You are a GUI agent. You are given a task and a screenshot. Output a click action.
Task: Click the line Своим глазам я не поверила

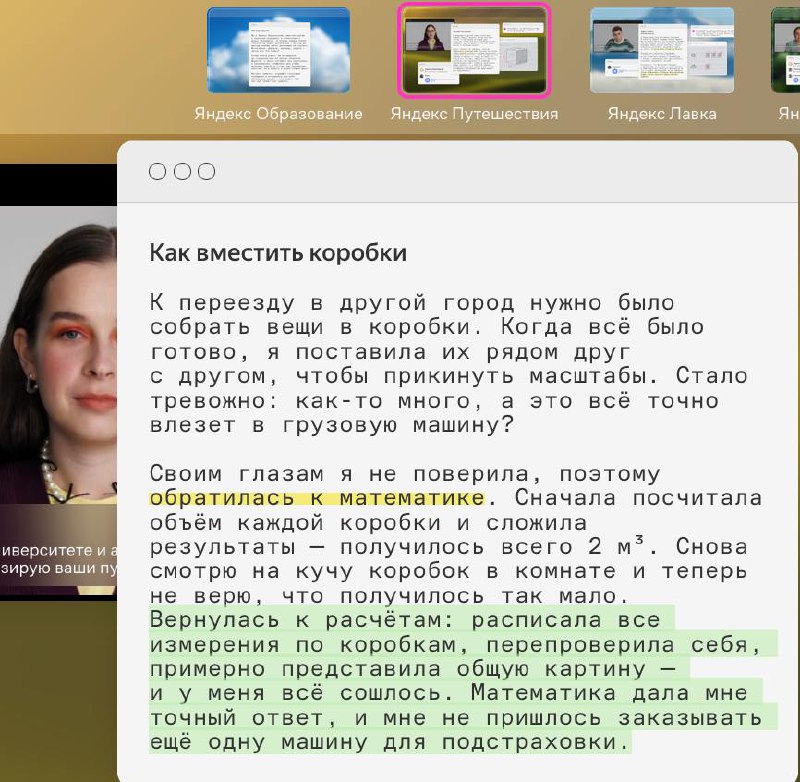click(x=405, y=474)
